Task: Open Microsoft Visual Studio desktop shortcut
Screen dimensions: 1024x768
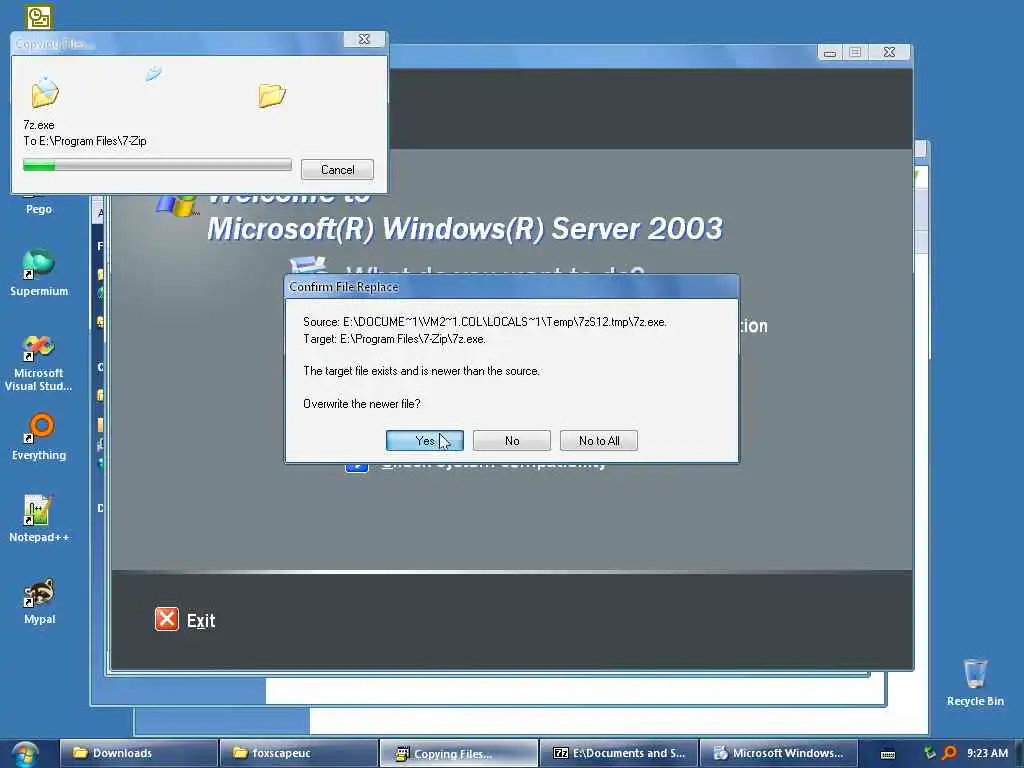Action: tap(39, 363)
